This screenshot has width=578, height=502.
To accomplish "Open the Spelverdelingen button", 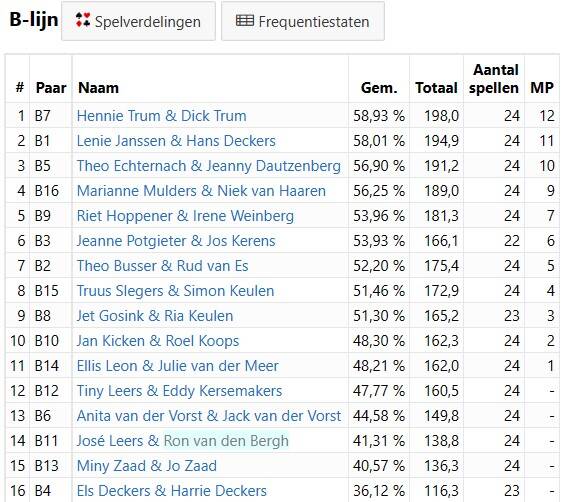I will [138, 21].
